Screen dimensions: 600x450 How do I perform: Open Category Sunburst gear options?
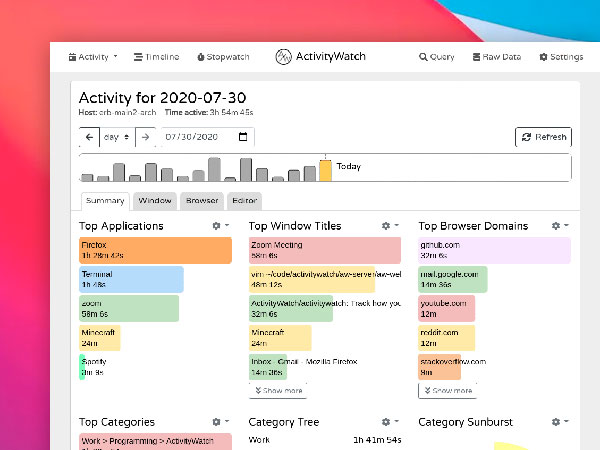coord(560,422)
